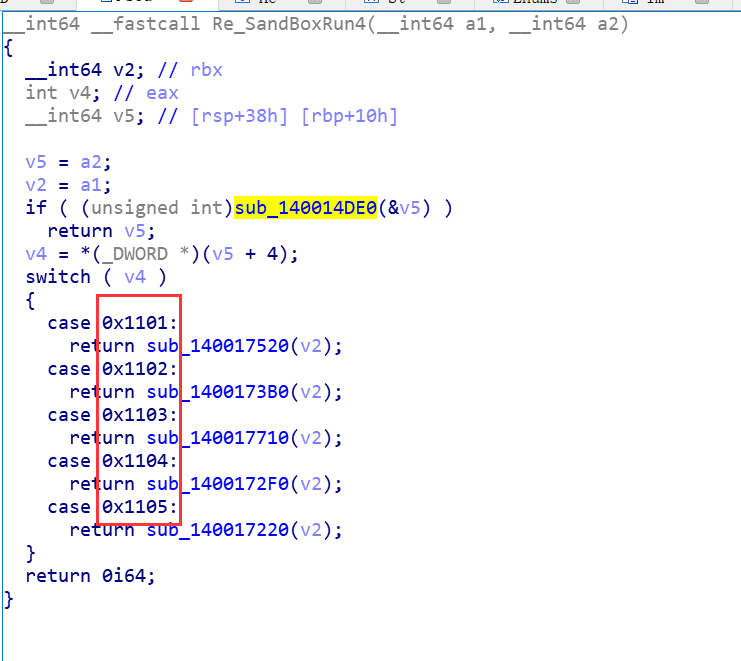The height and width of the screenshot is (661, 741).
Task: Click v4 in its int declaration
Action: 80,93
